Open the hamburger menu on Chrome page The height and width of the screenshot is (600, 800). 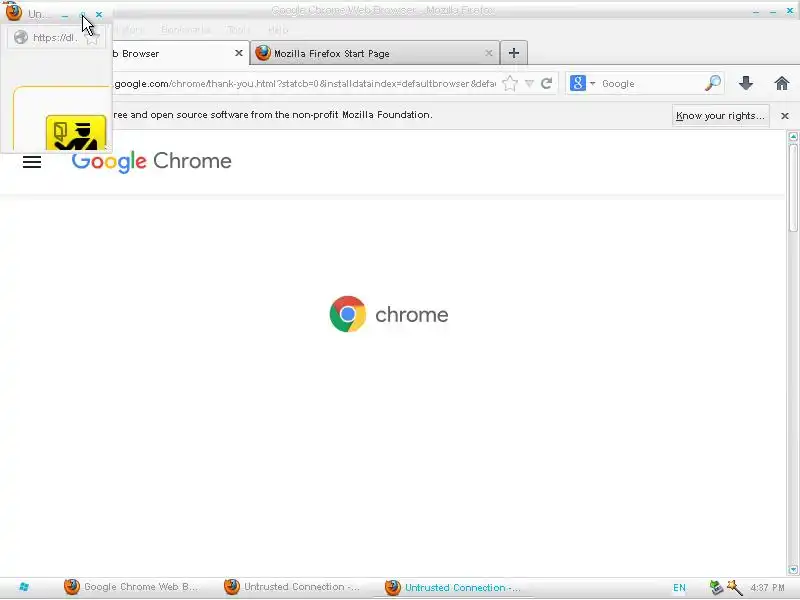(x=32, y=162)
